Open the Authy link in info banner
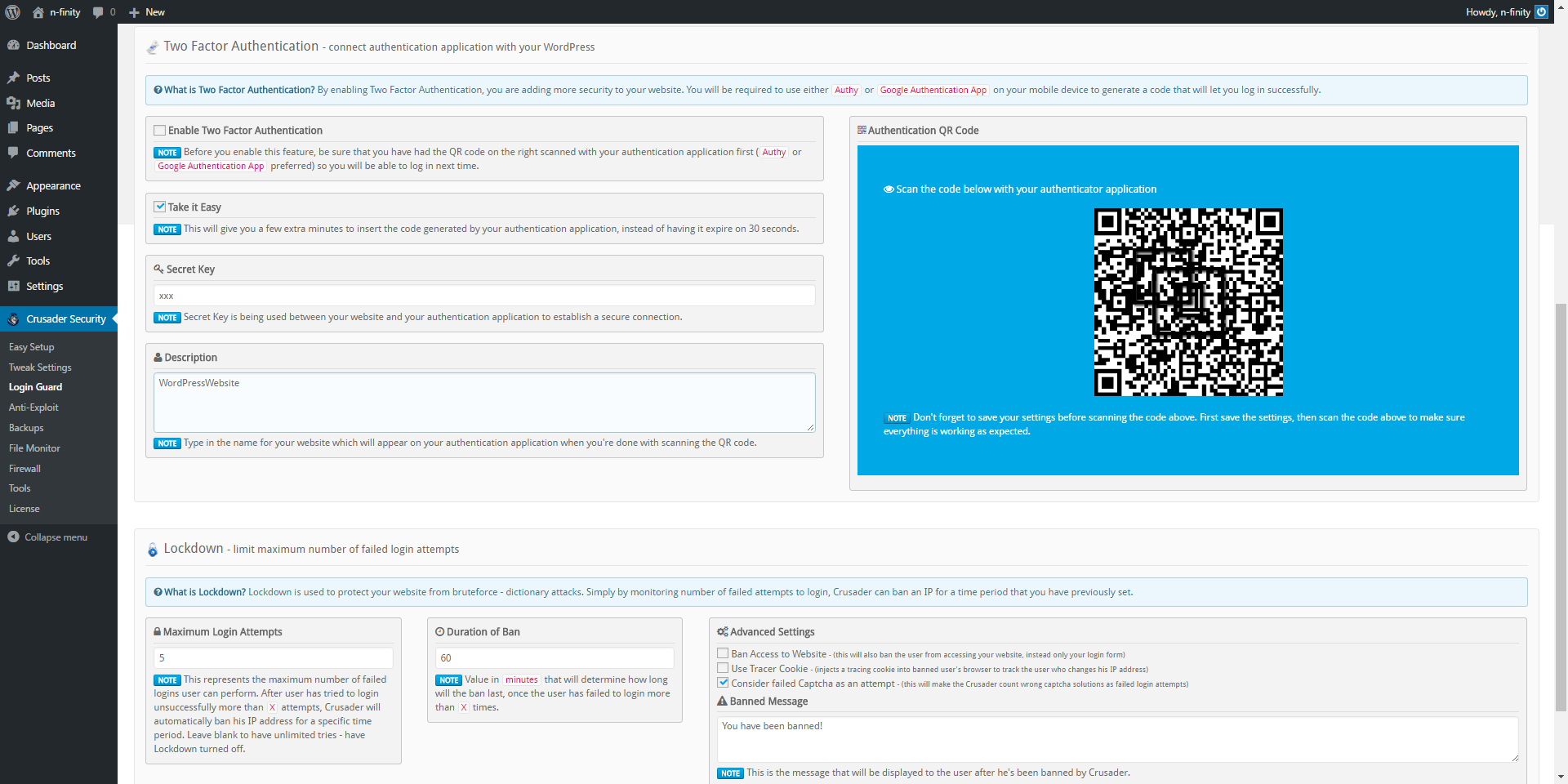The height and width of the screenshot is (784, 1568). tap(846, 90)
